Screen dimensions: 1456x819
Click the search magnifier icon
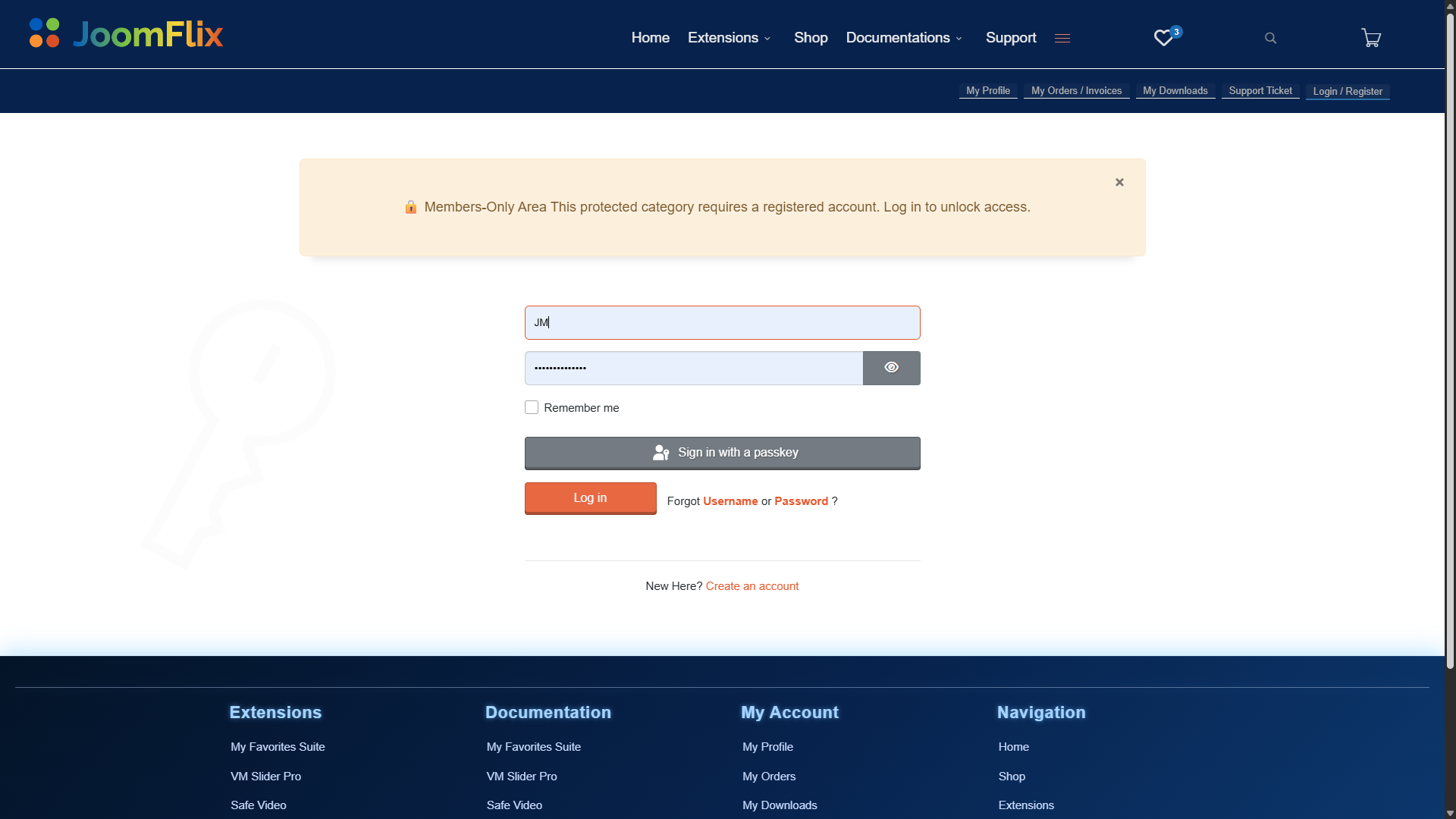(1270, 38)
